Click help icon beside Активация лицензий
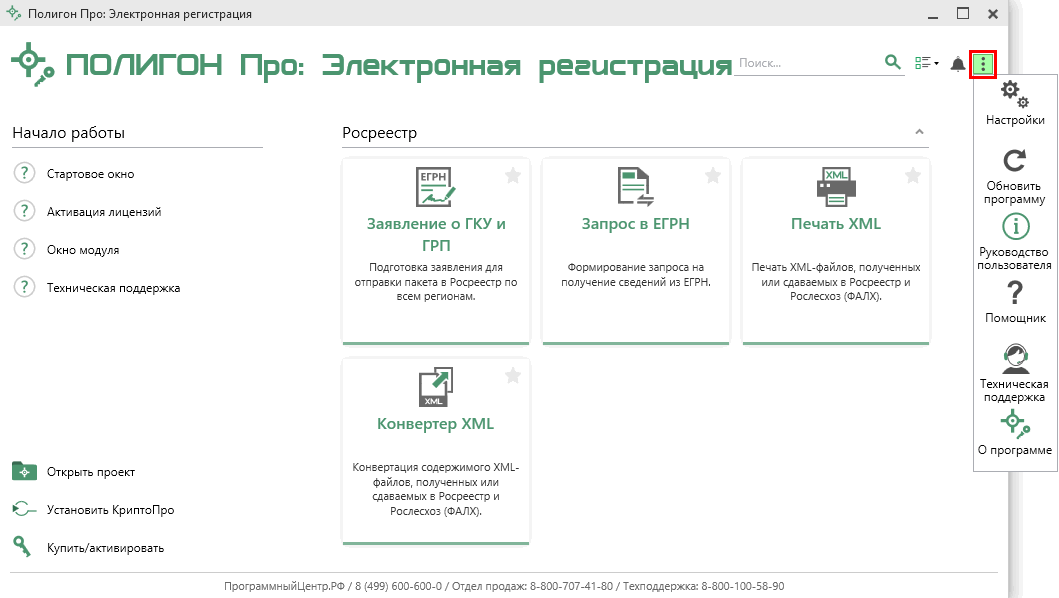This screenshot has height=598, width=1059. (x=24, y=211)
